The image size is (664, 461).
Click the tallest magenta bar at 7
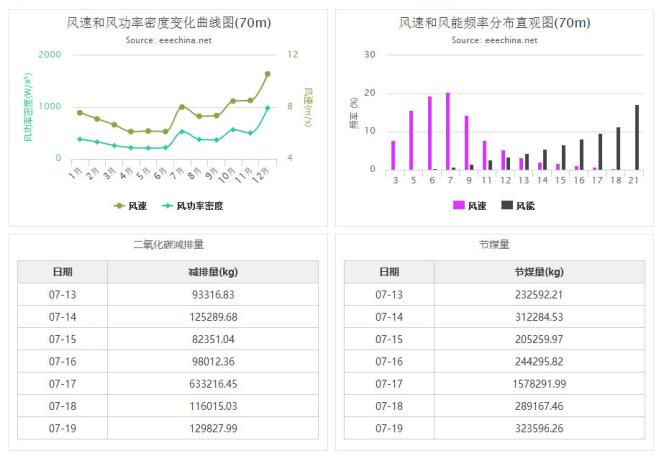click(x=448, y=131)
